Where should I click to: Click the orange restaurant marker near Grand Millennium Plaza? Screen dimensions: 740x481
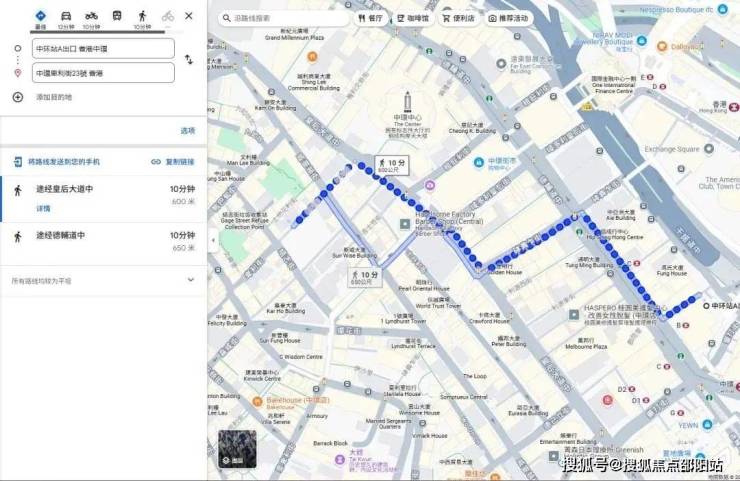coord(312,57)
